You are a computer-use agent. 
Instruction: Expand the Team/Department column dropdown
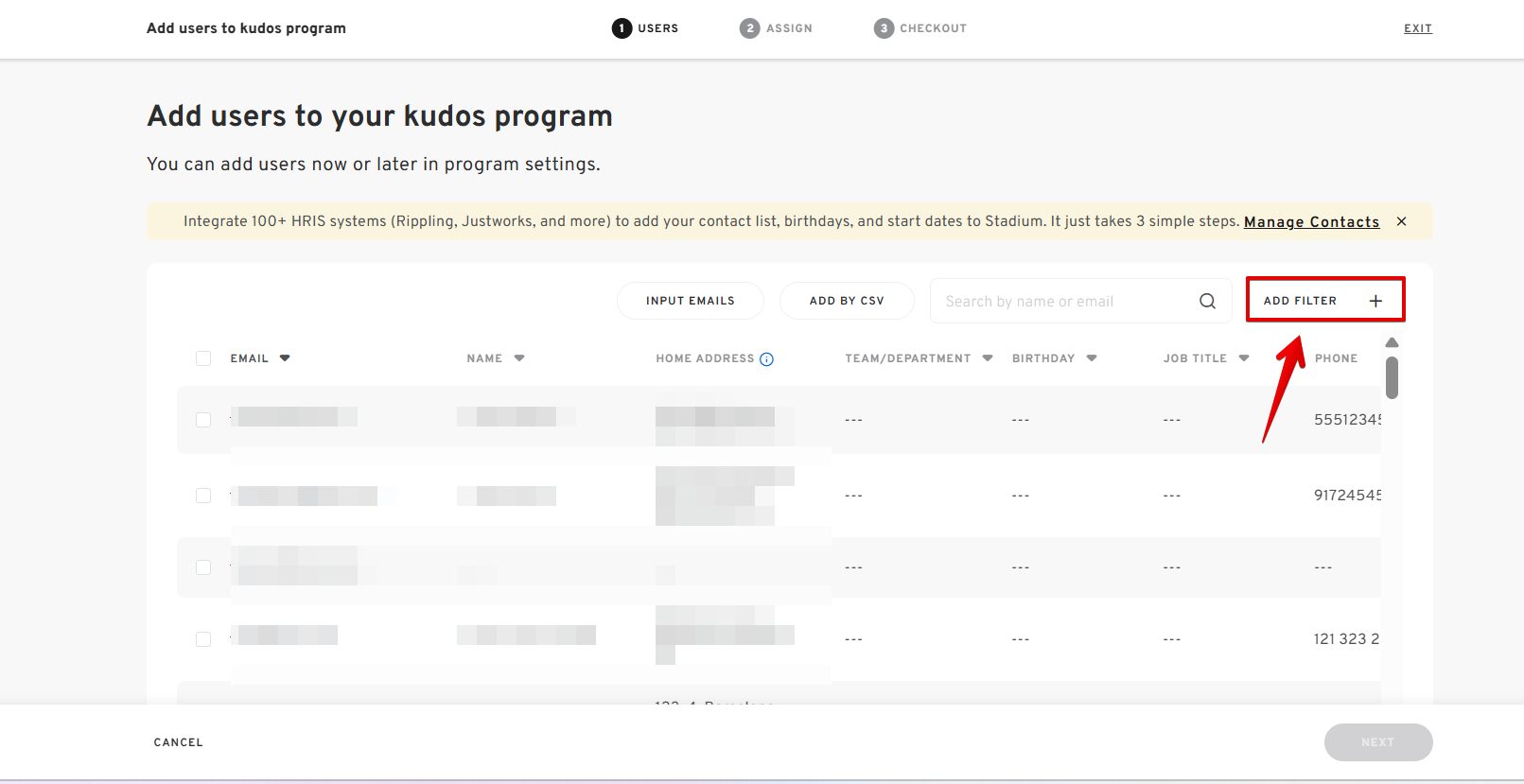988,358
